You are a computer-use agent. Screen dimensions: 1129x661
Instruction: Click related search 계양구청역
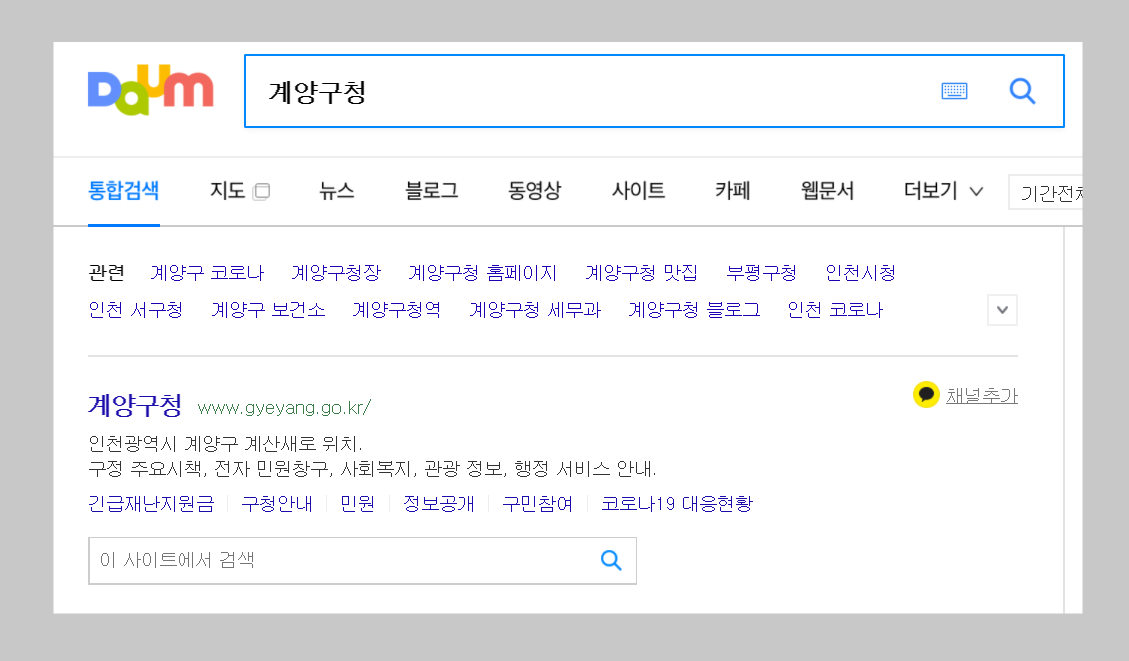tap(397, 310)
